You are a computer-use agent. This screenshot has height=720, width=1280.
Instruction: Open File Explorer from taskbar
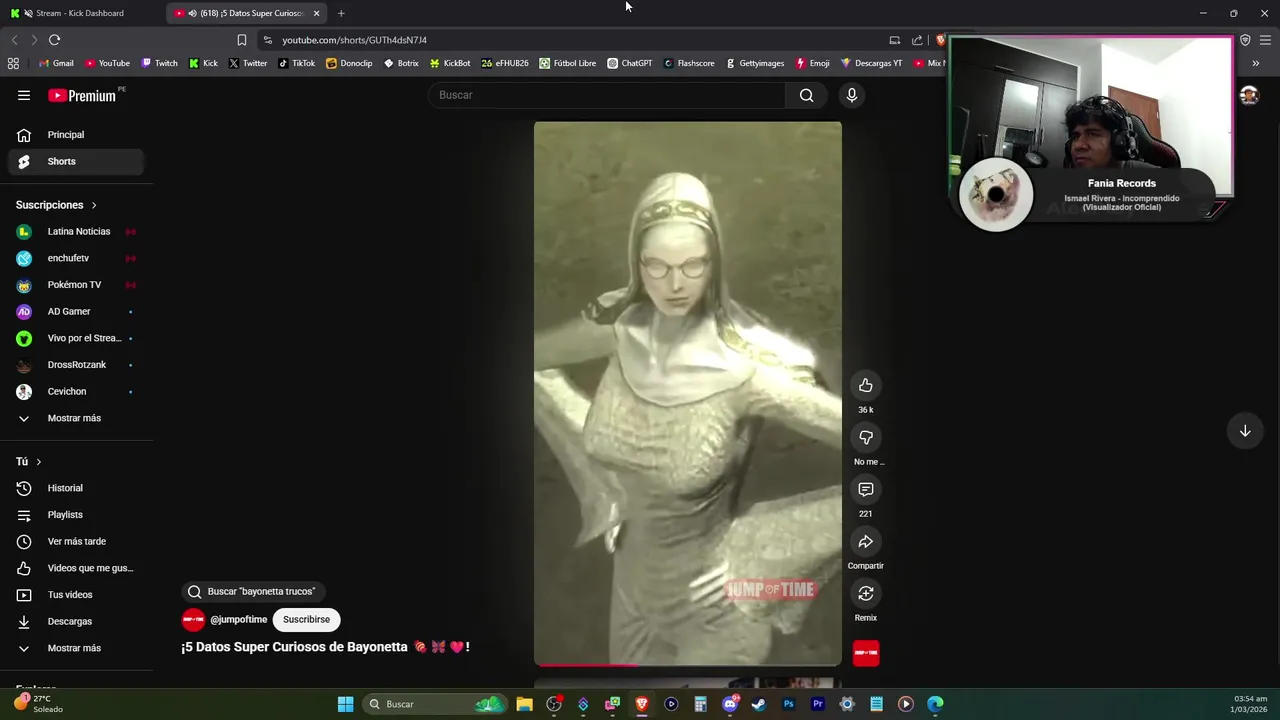(524, 704)
